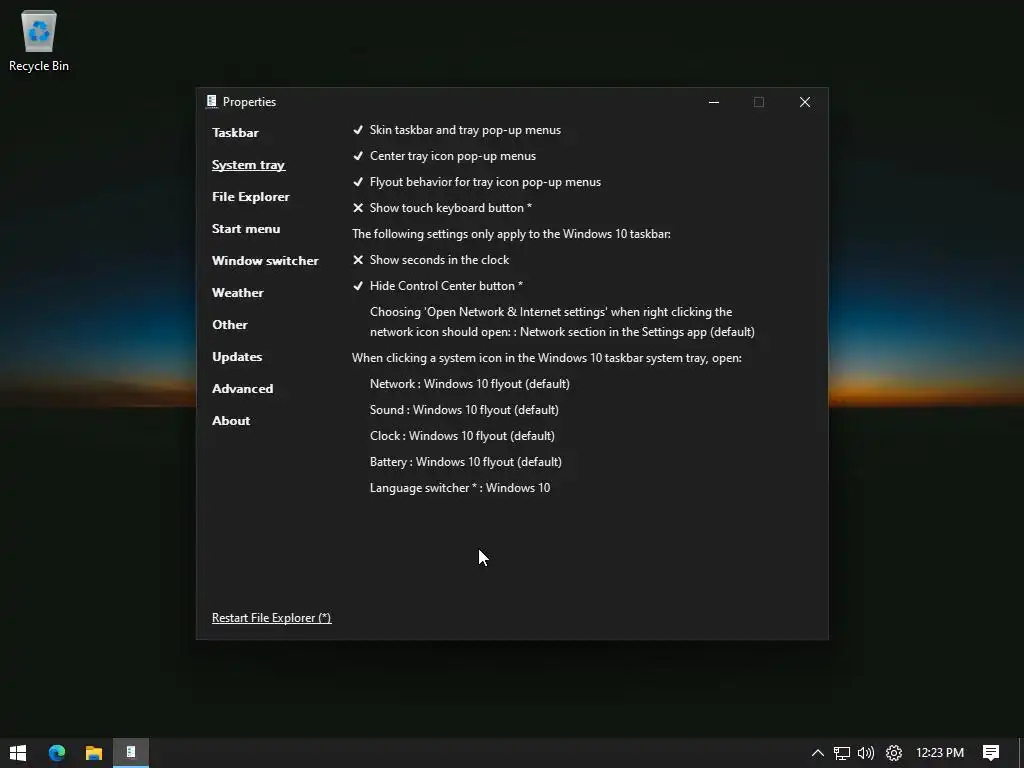
Task: Change the Network flyout option
Action: (470, 384)
